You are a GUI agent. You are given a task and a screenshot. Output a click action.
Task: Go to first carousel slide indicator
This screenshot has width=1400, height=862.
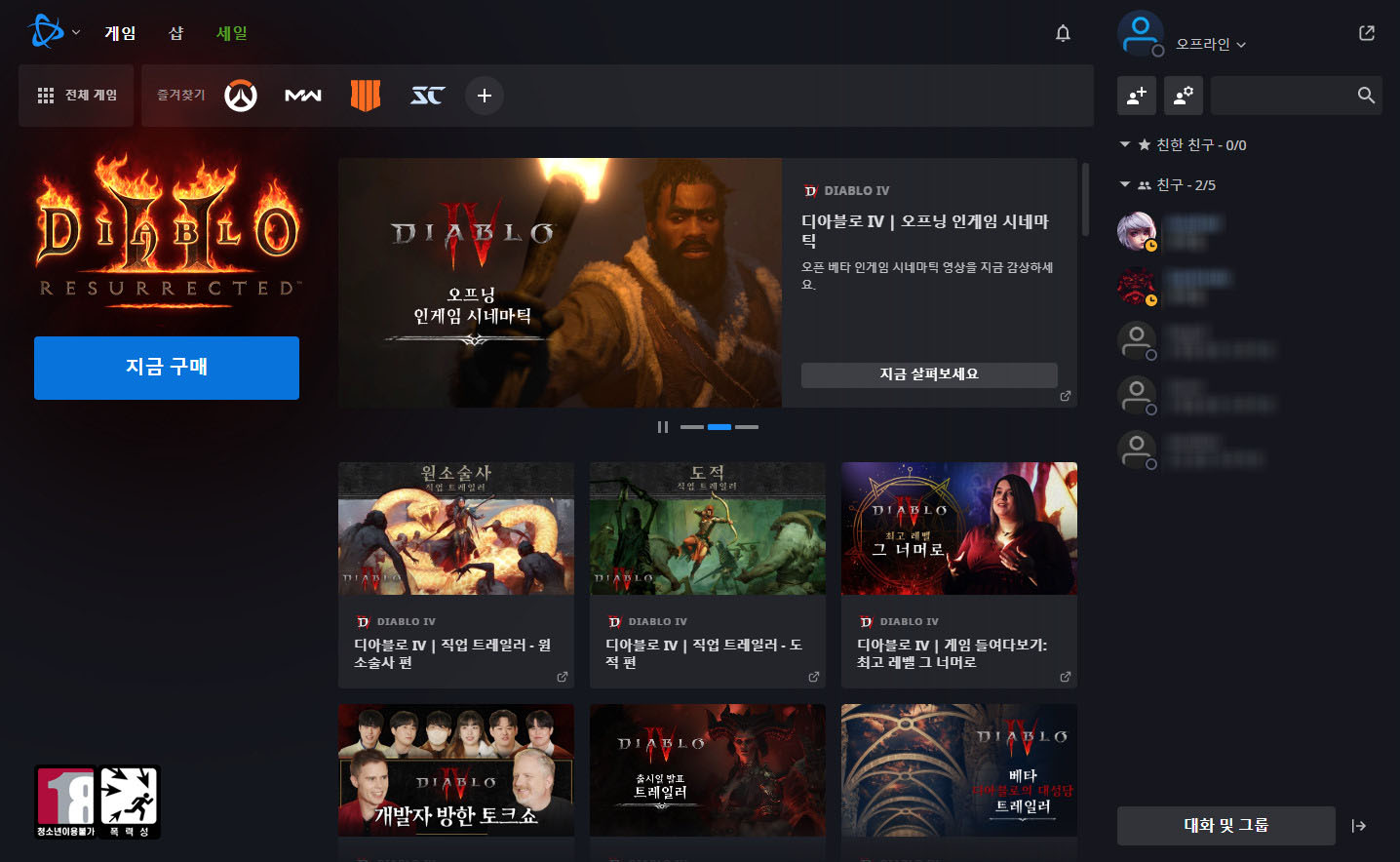(692, 427)
